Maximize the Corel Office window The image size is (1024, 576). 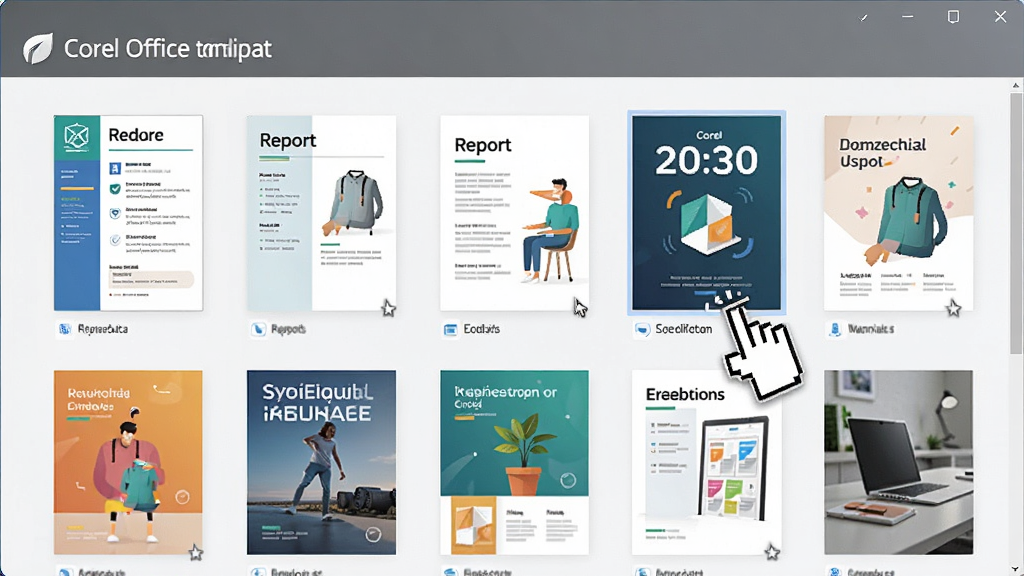[x=953, y=16]
